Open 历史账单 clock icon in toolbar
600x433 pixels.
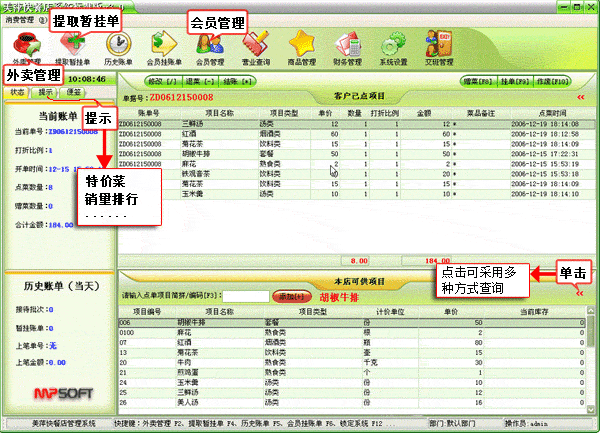[115, 46]
